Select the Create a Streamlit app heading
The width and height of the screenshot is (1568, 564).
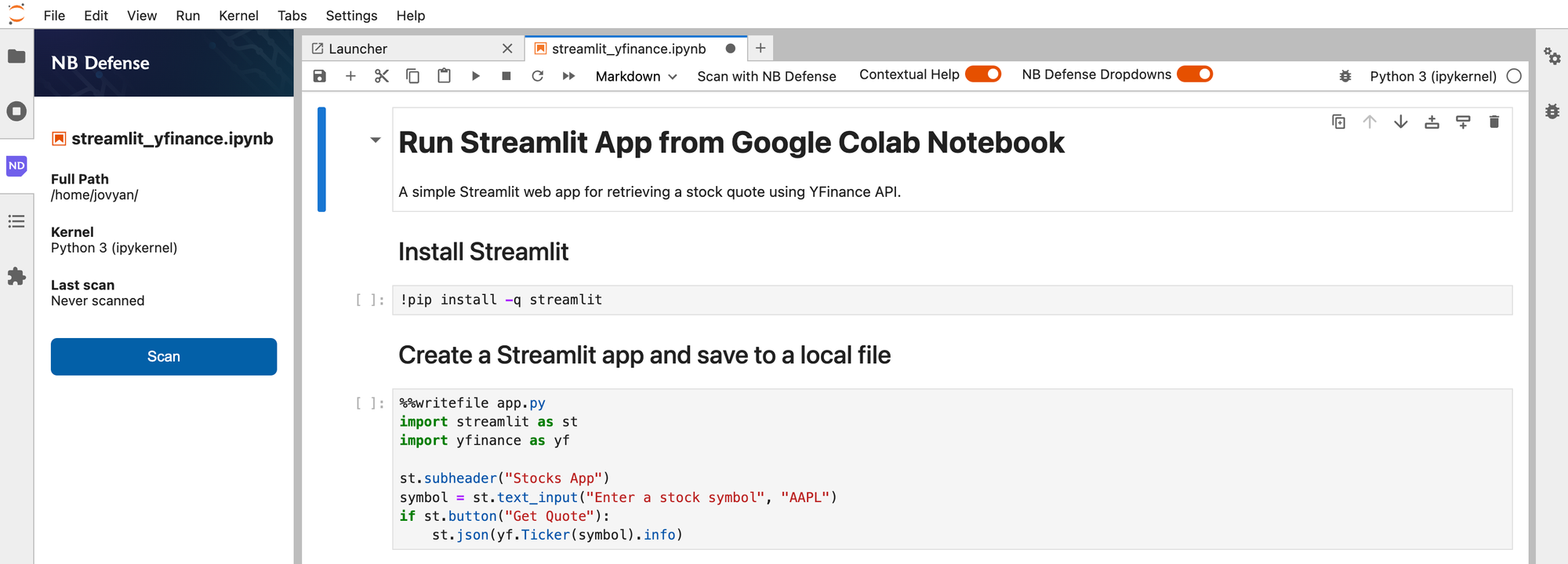click(644, 355)
